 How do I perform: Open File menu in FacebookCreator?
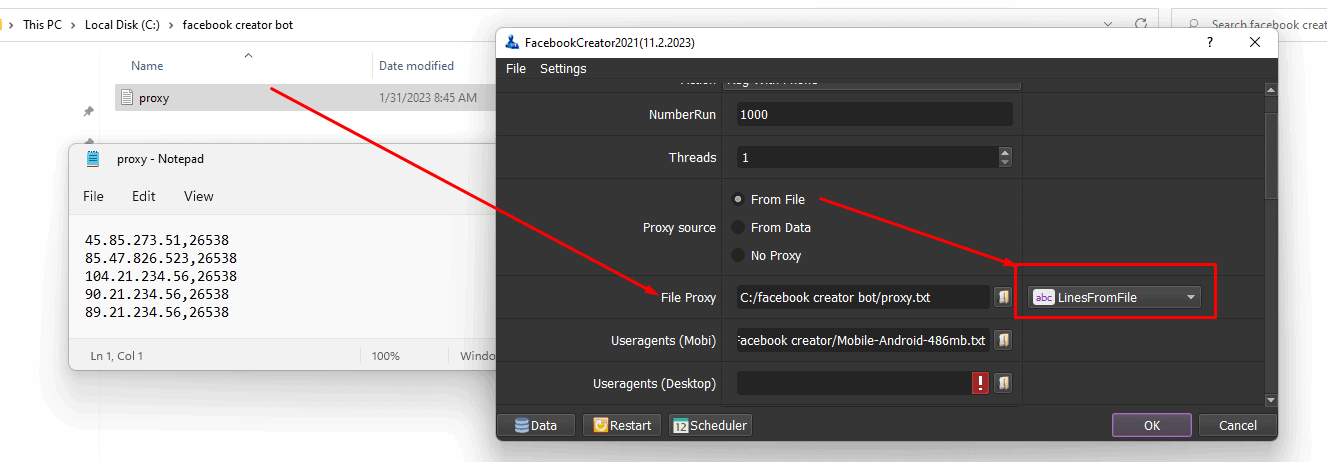point(516,69)
